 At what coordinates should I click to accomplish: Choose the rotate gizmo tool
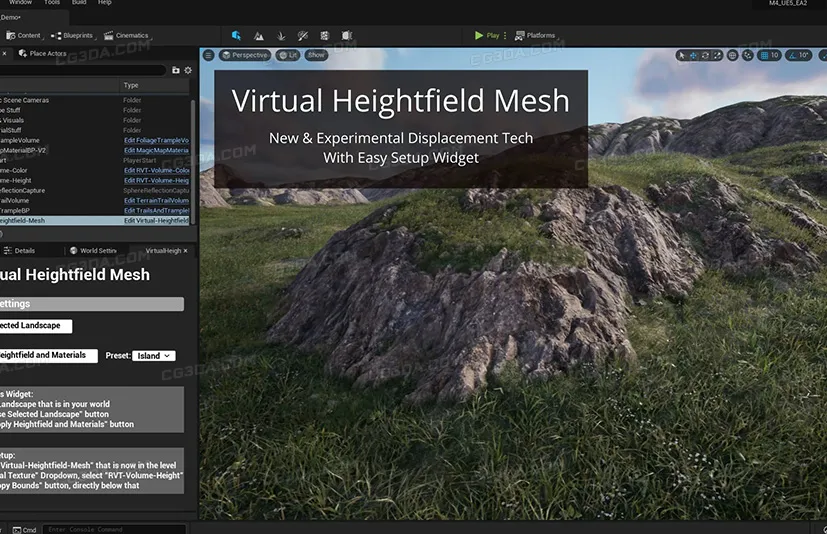click(x=705, y=55)
